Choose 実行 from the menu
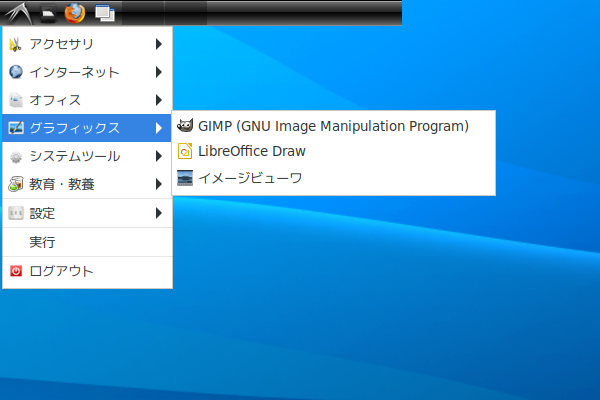This screenshot has width=600, height=400. (x=87, y=242)
